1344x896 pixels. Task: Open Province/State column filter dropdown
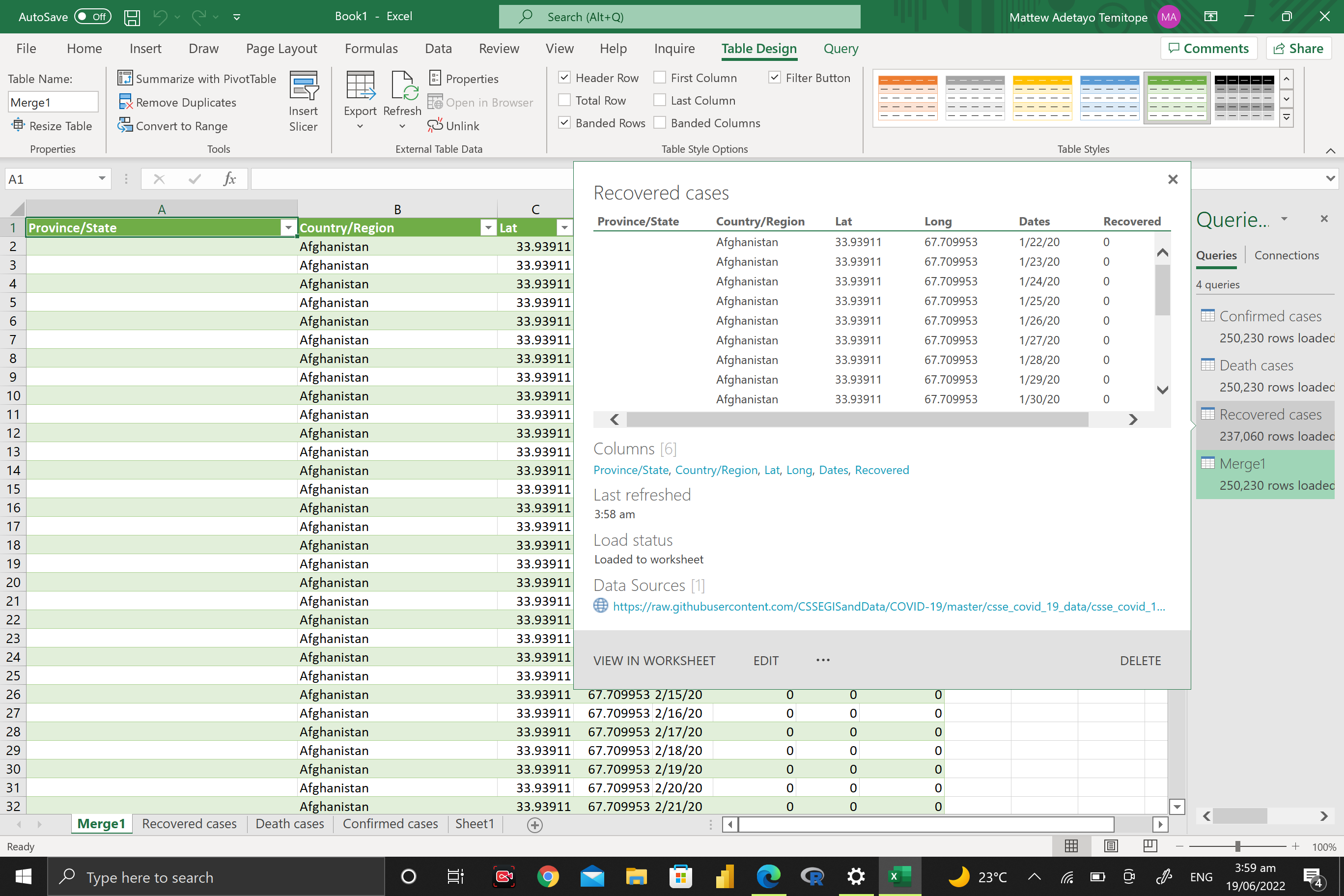[288, 228]
